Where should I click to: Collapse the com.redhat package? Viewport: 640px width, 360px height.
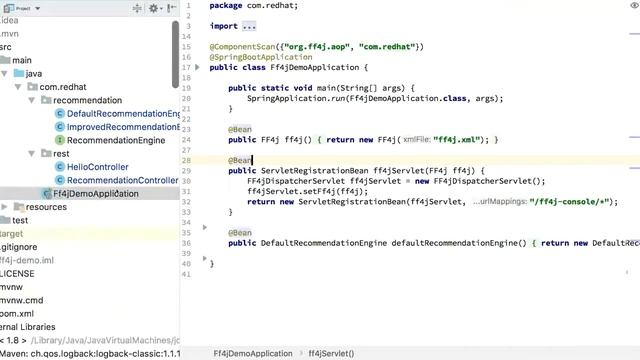18,87
